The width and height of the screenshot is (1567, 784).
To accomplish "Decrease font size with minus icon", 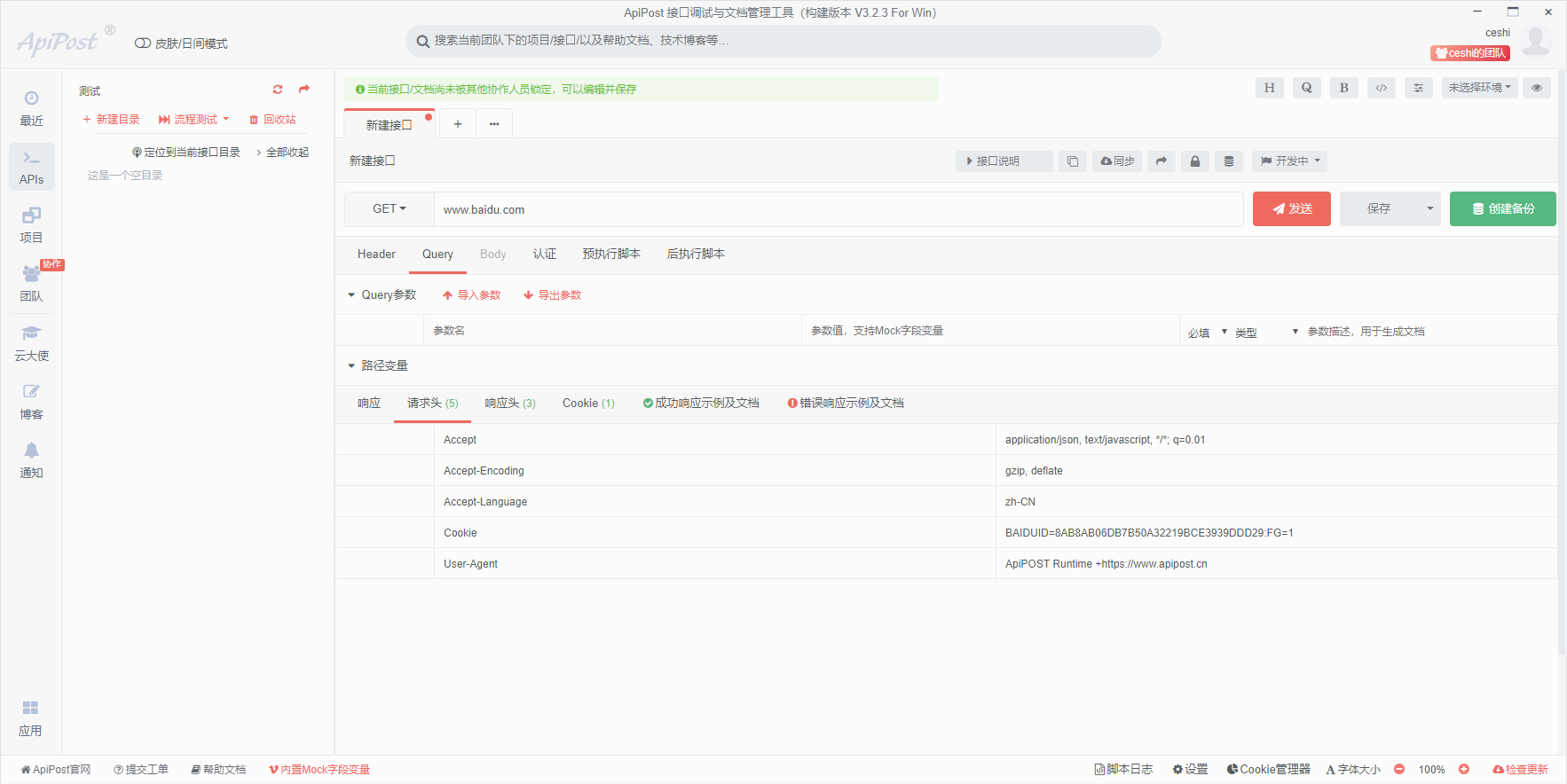I will 1399,770.
